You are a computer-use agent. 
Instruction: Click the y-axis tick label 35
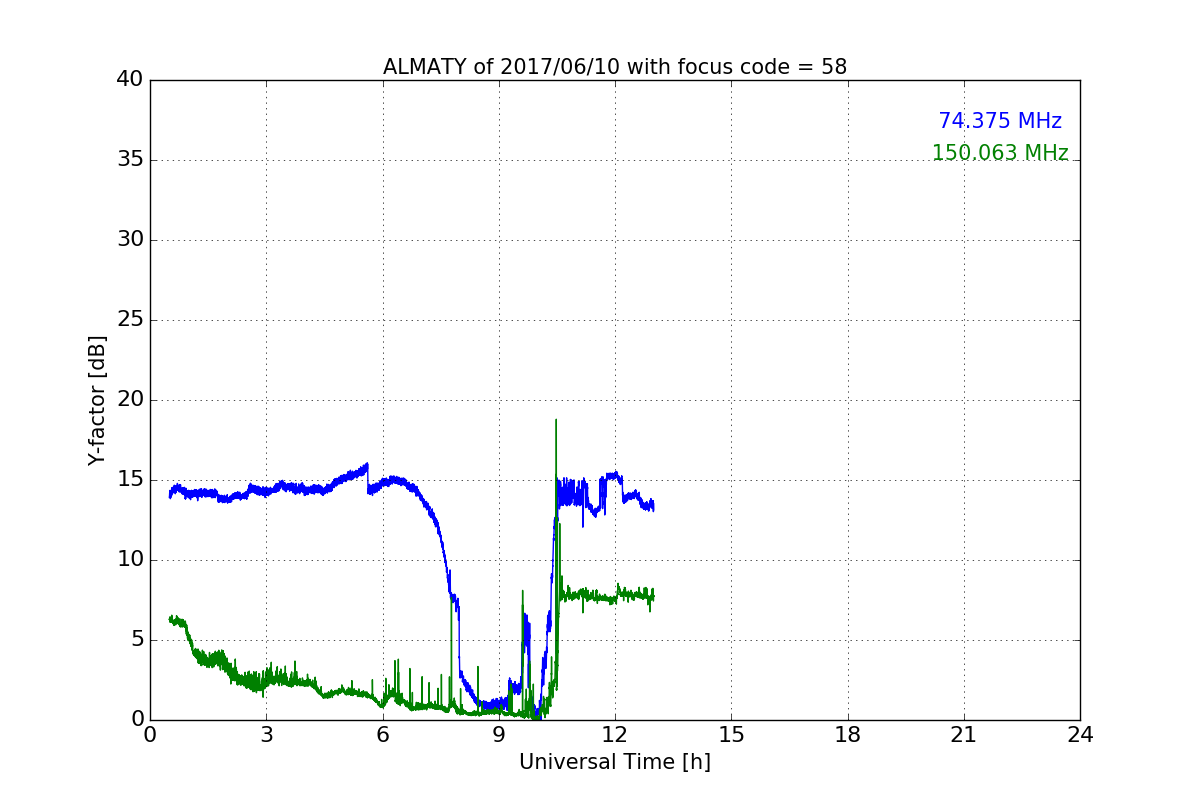tap(129, 160)
